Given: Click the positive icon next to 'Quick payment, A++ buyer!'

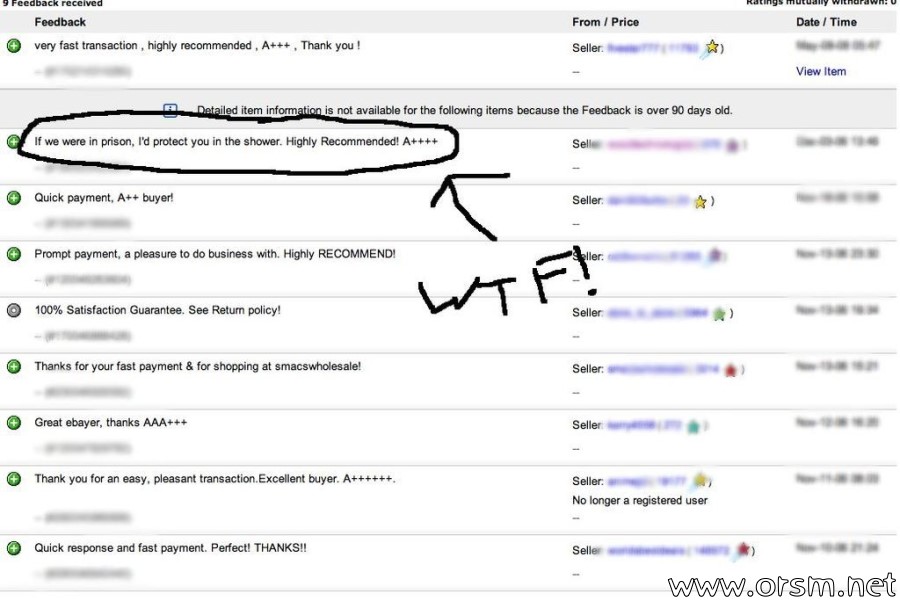Looking at the screenshot, I should pos(14,198).
